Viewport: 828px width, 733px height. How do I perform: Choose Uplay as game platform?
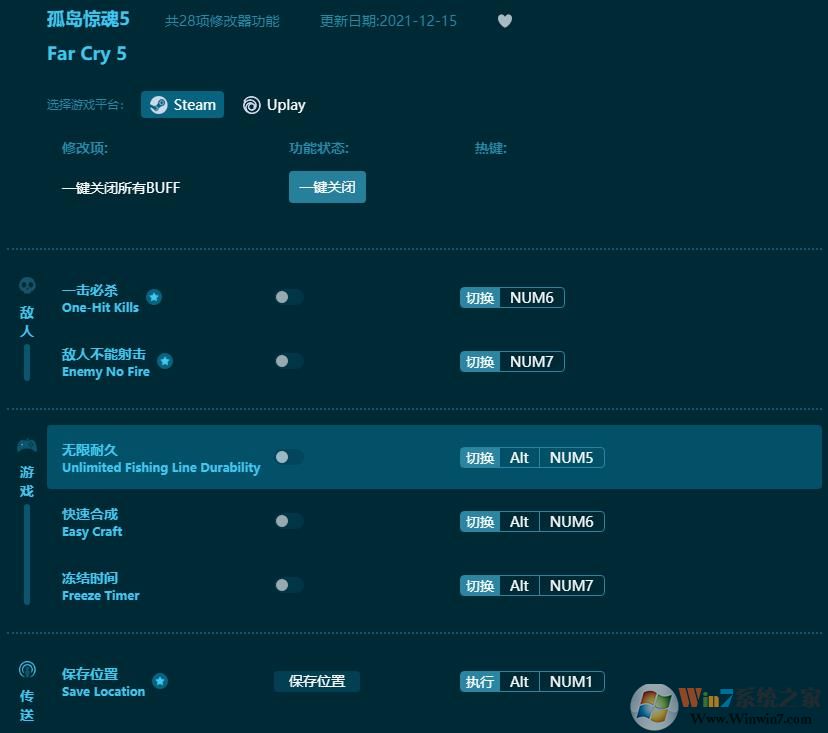click(274, 105)
